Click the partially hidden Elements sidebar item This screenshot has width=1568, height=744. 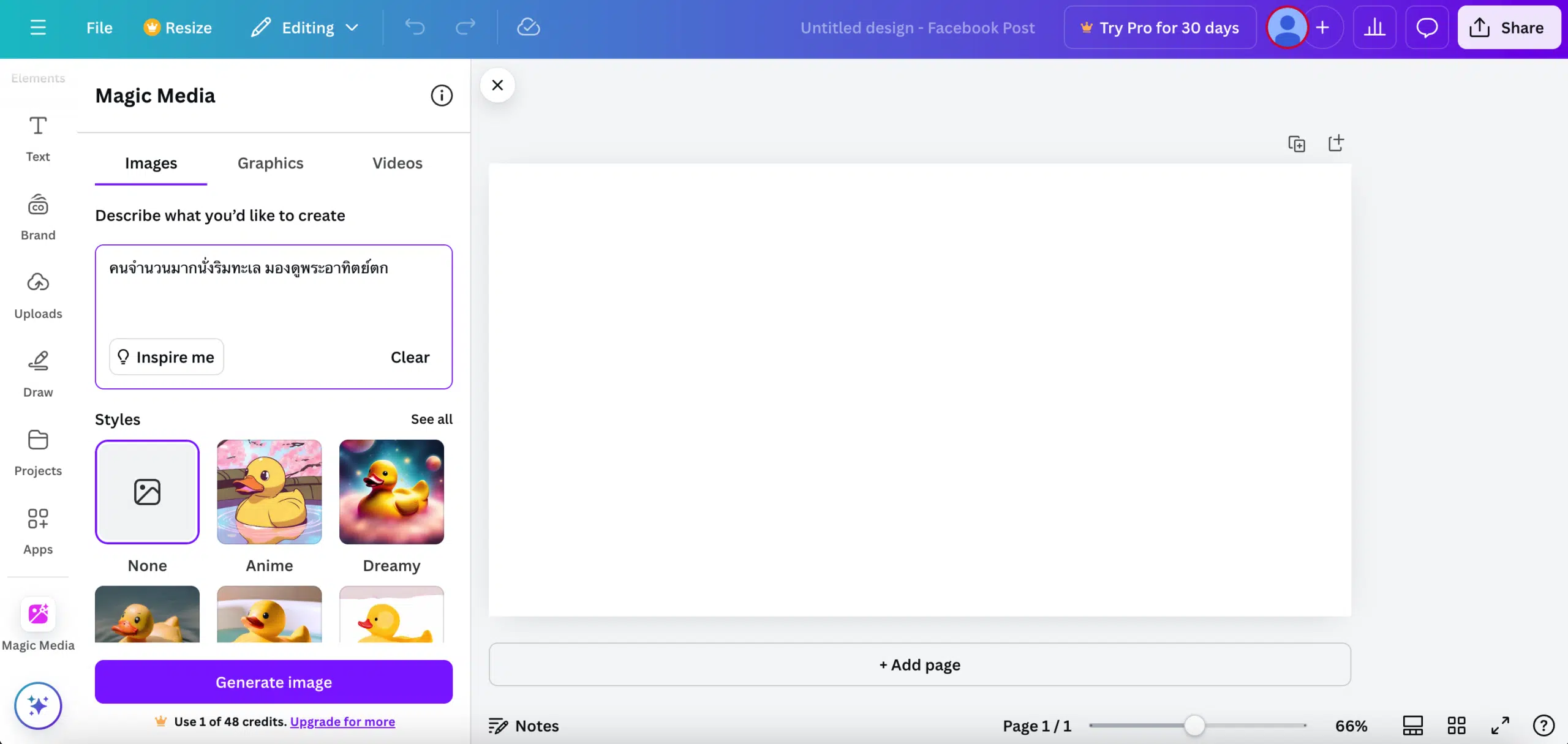point(38,78)
